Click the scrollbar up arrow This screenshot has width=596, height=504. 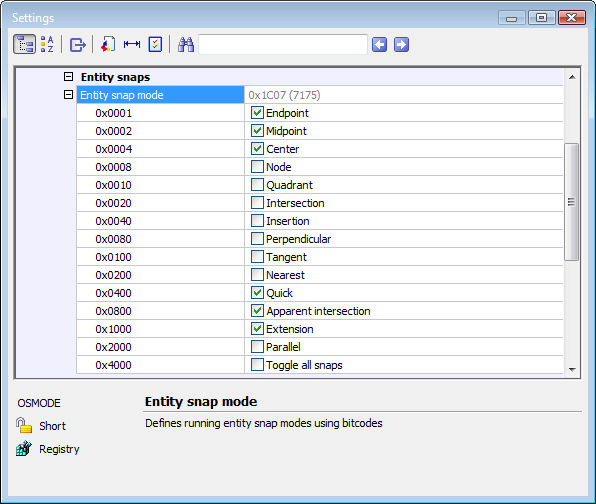tap(572, 77)
